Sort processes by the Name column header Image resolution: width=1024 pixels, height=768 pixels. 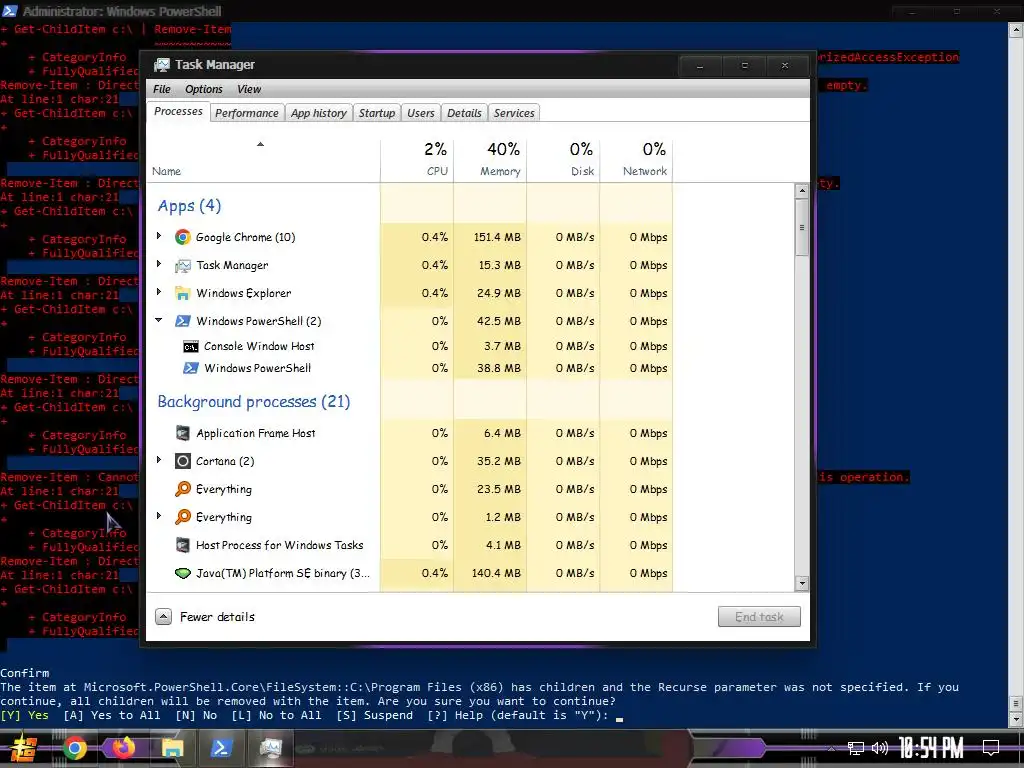(x=263, y=159)
